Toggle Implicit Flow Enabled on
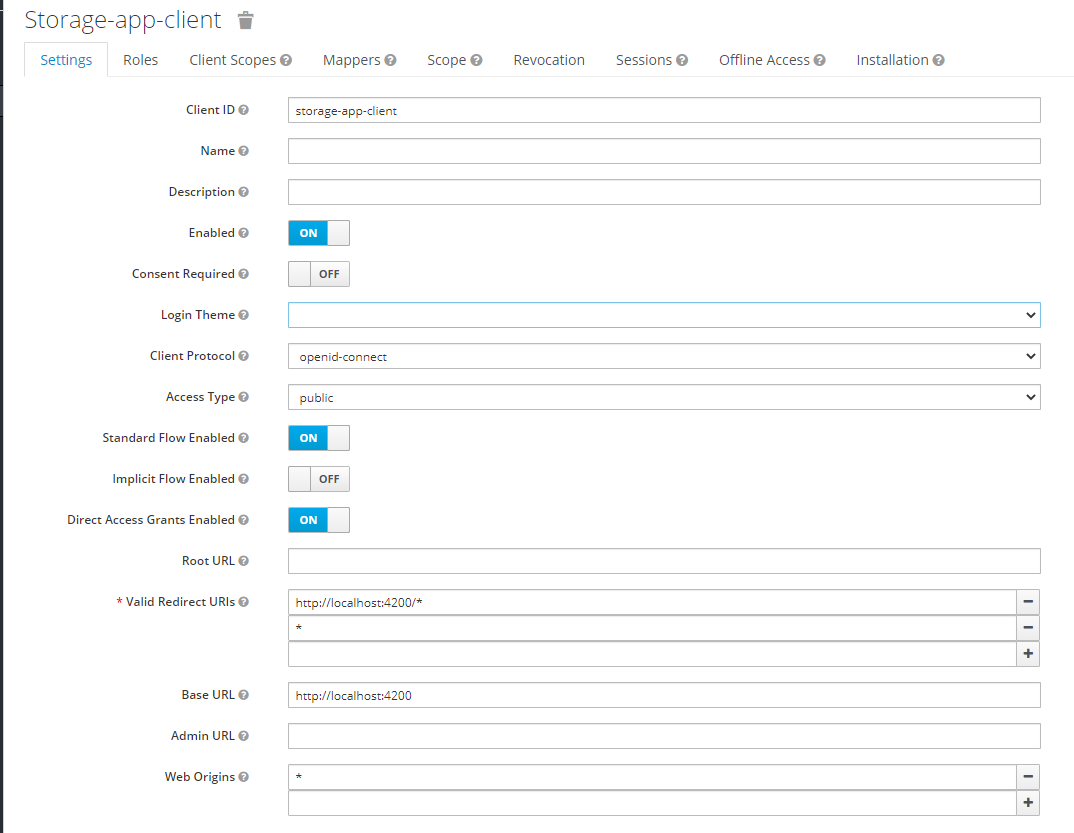This screenshot has width=1074, height=833. pyautogui.click(x=319, y=479)
